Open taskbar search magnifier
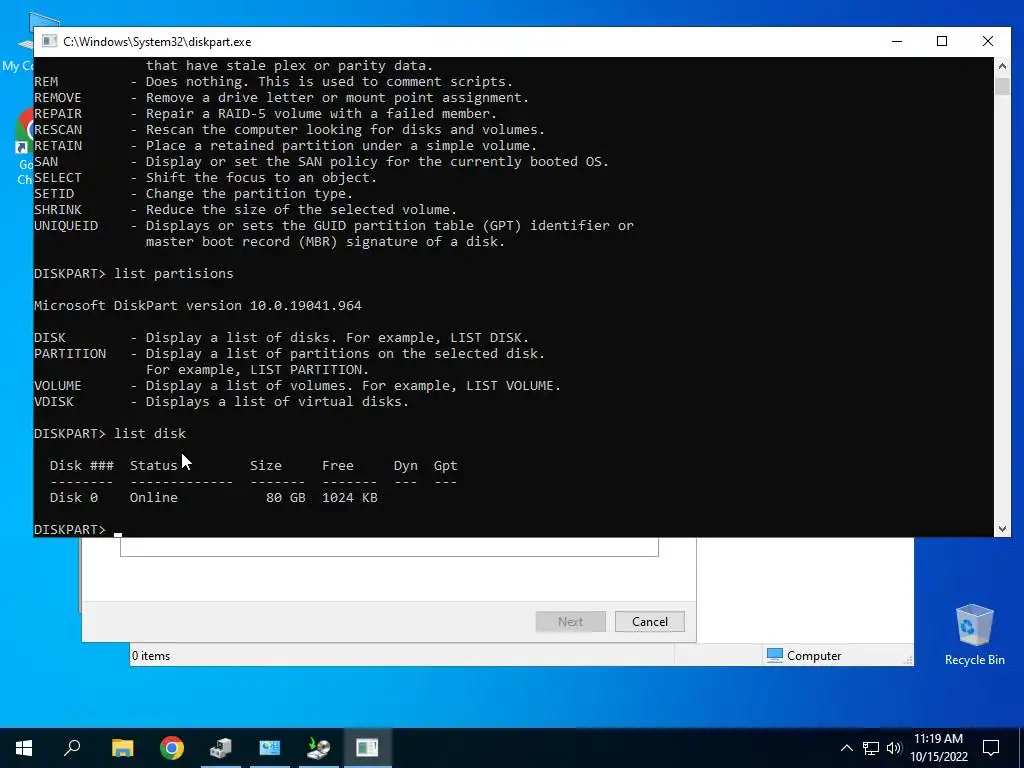 (x=72, y=748)
